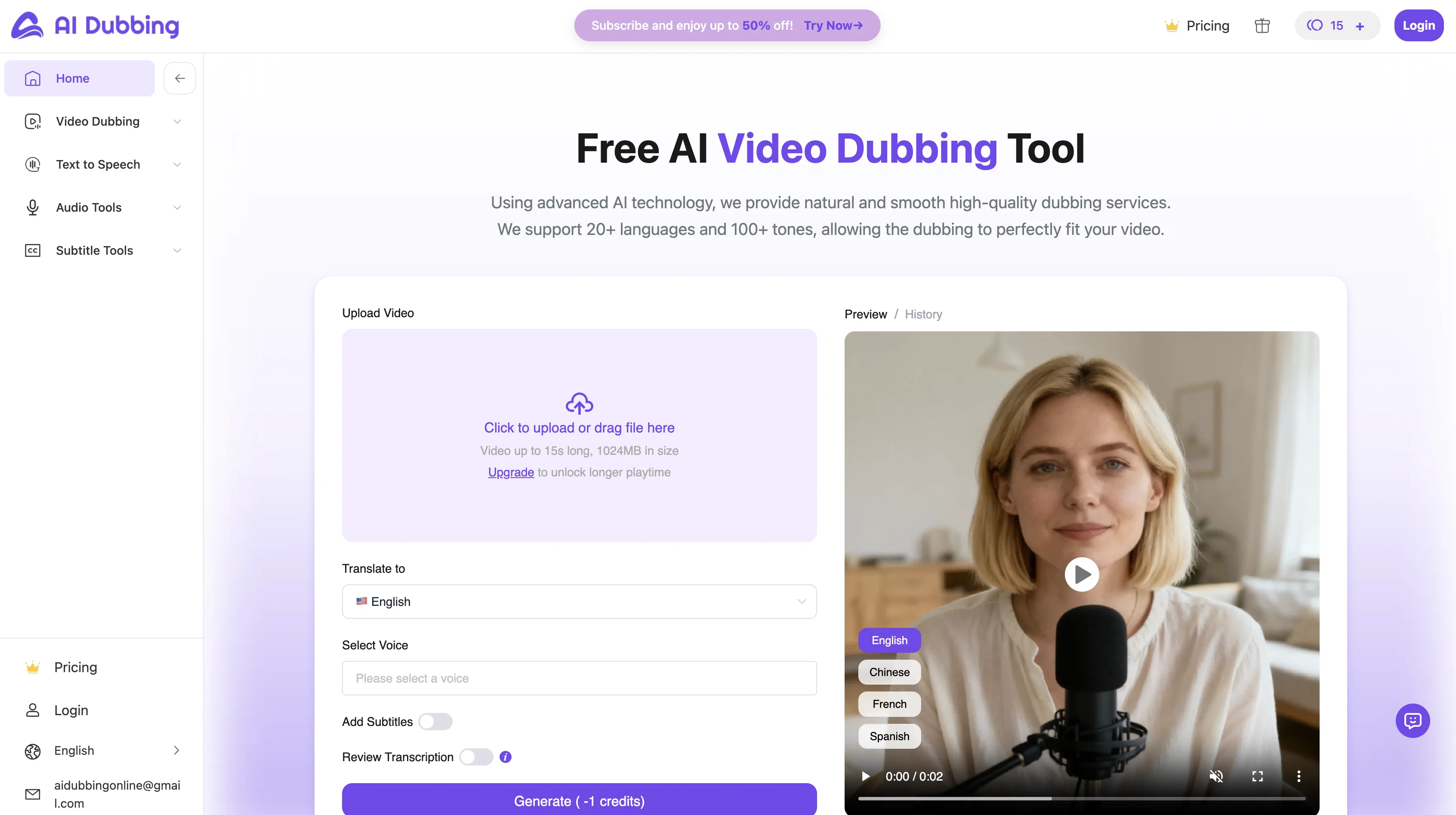The height and width of the screenshot is (815, 1456).
Task: Click the Subtitle Tools CC icon
Action: (33, 250)
